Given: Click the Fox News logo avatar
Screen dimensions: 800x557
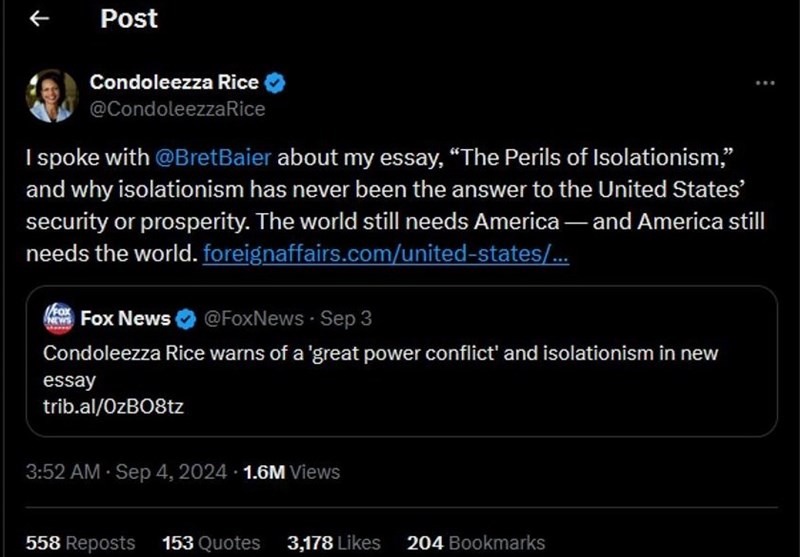Looking at the screenshot, I should [x=60, y=318].
